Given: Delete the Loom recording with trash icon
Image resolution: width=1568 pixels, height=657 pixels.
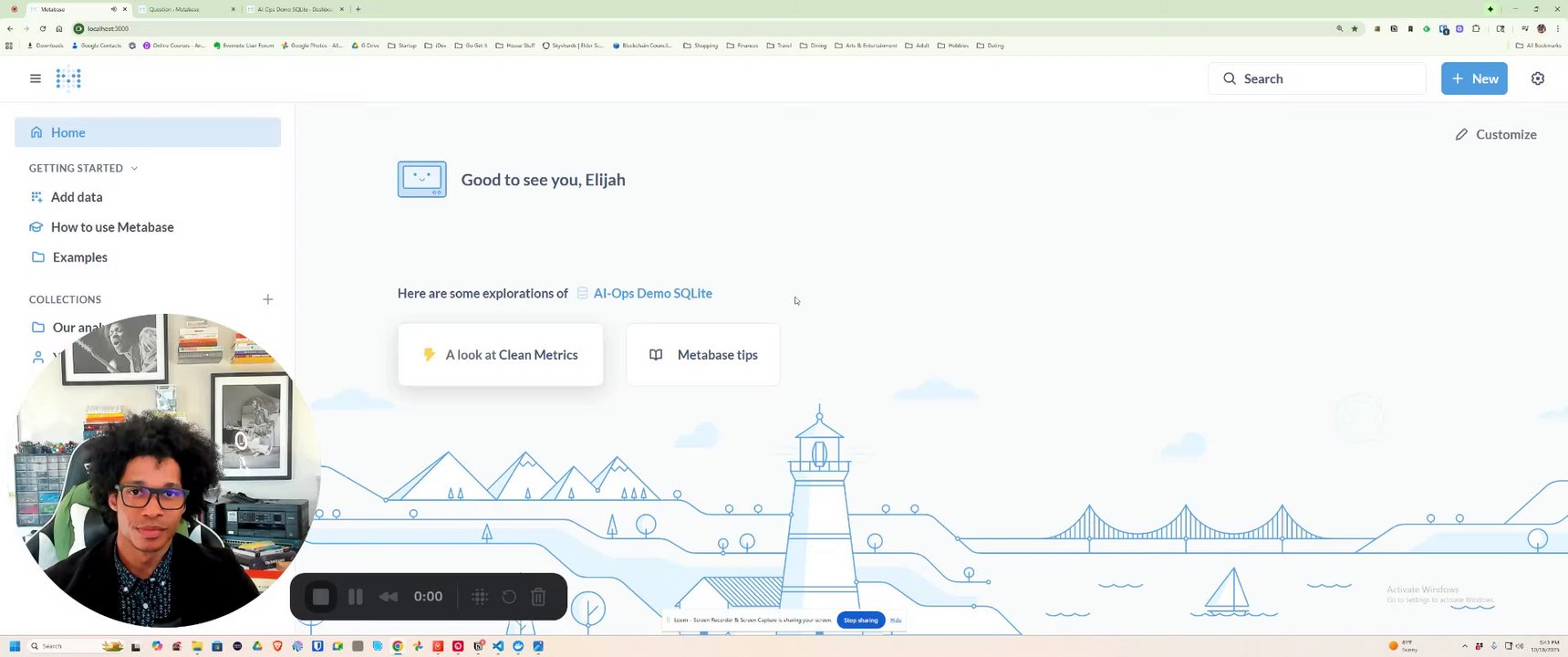Looking at the screenshot, I should click(x=538, y=597).
